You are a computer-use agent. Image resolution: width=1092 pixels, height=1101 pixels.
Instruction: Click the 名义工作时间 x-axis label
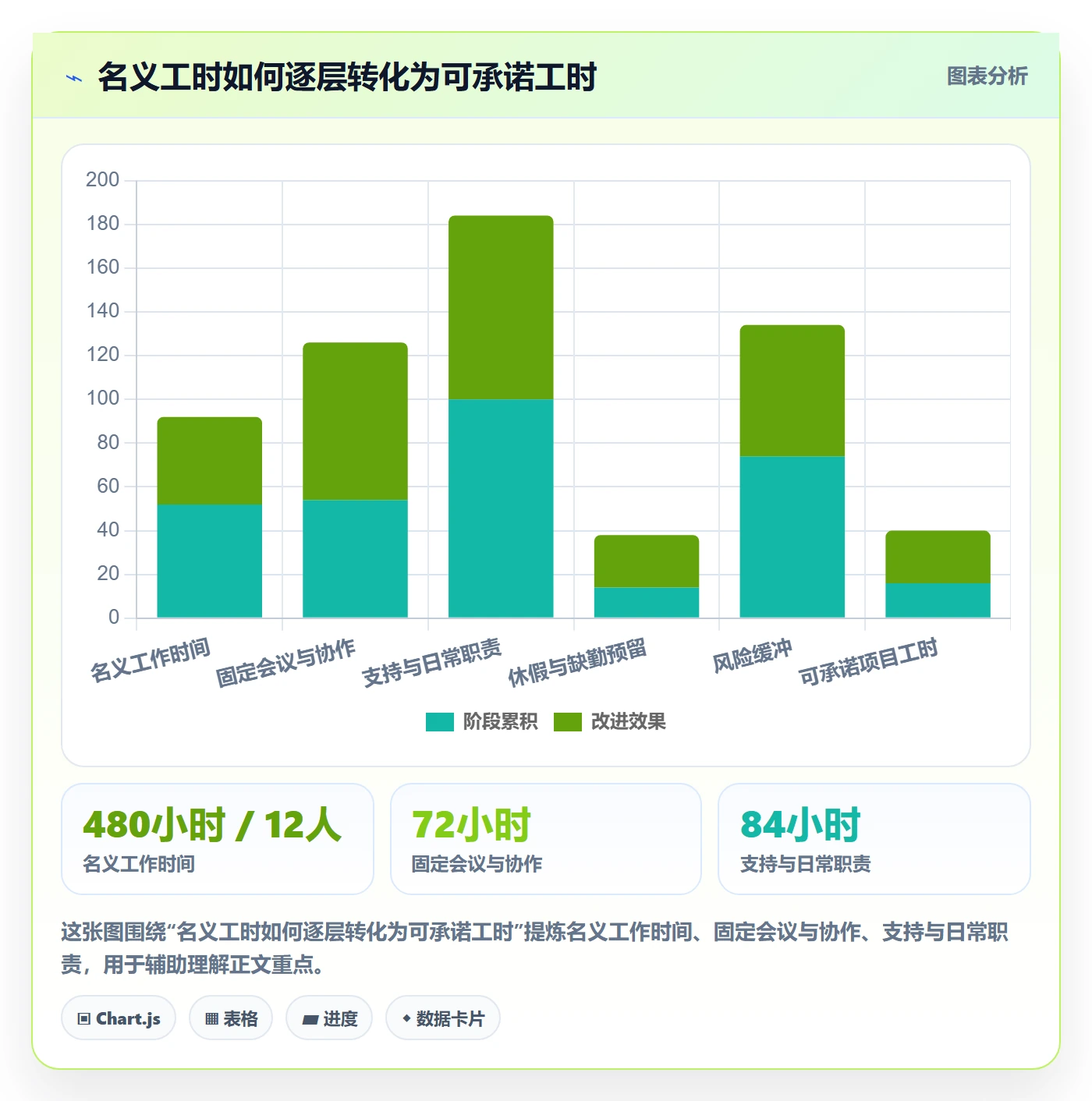click(151, 660)
